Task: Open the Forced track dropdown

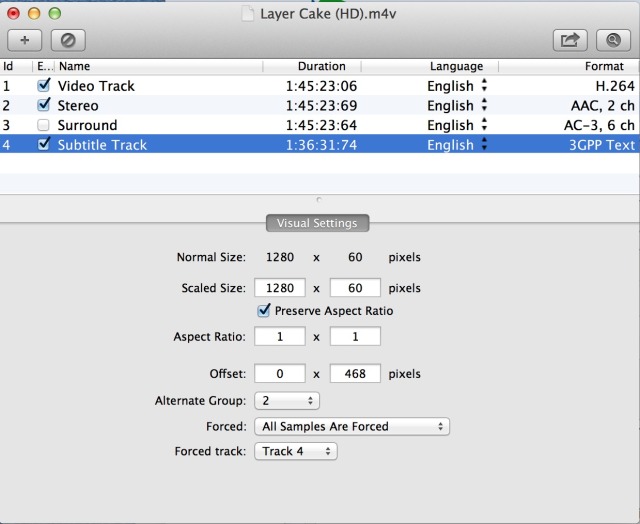Action: pyautogui.click(x=296, y=451)
